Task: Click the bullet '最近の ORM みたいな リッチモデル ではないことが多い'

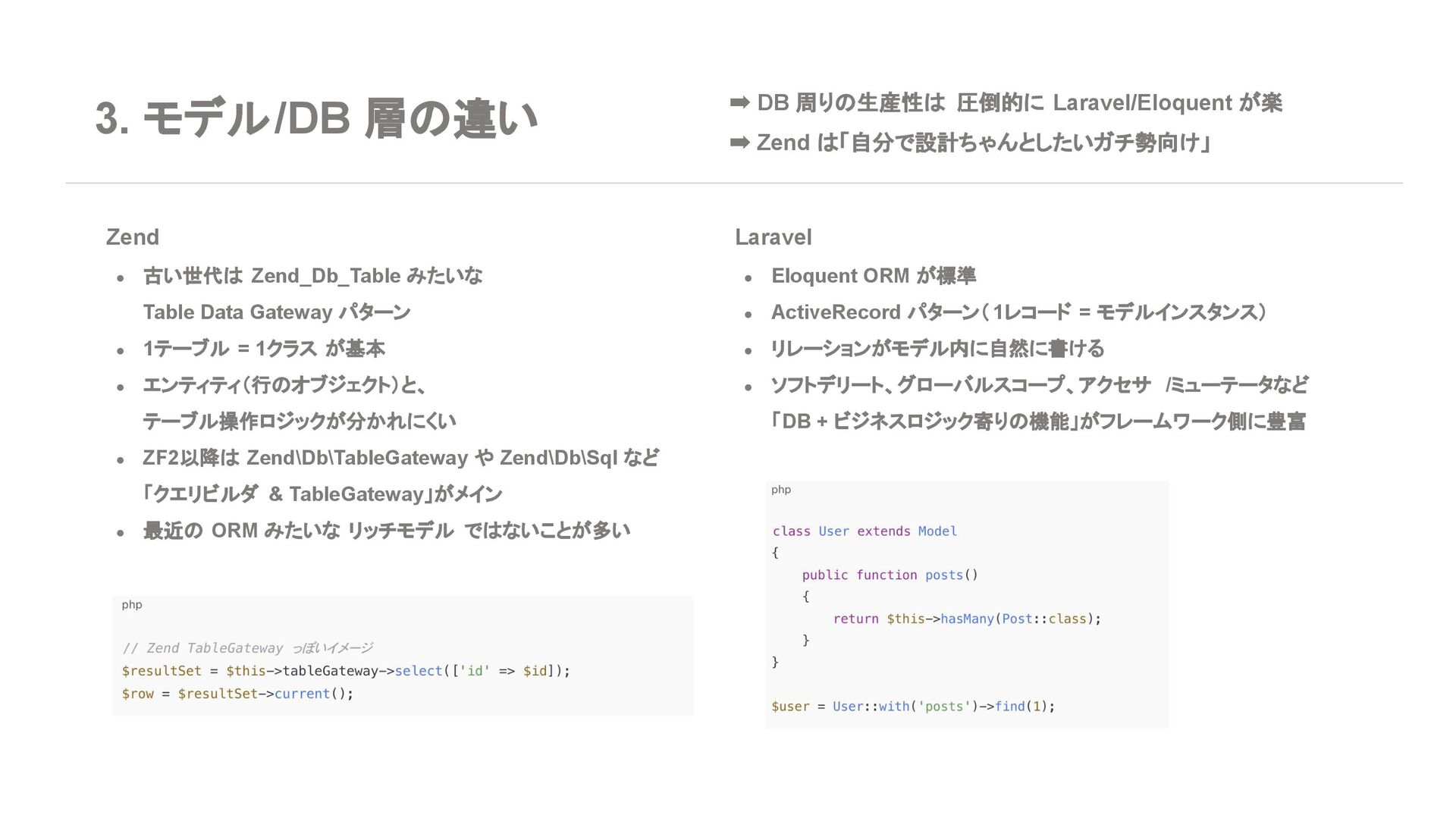Action: (x=387, y=531)
